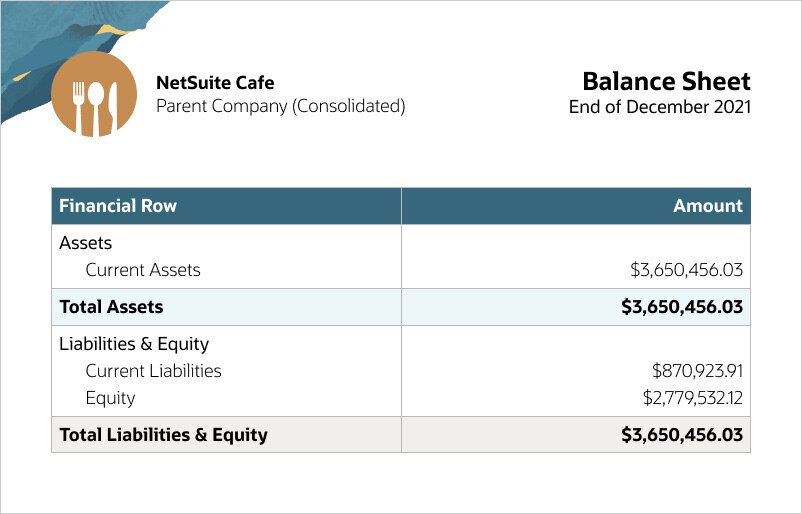The width and height of the screenshot is (802, 514).
Task: Click the End of December 2021 date
Action: (x=659, y=106)
